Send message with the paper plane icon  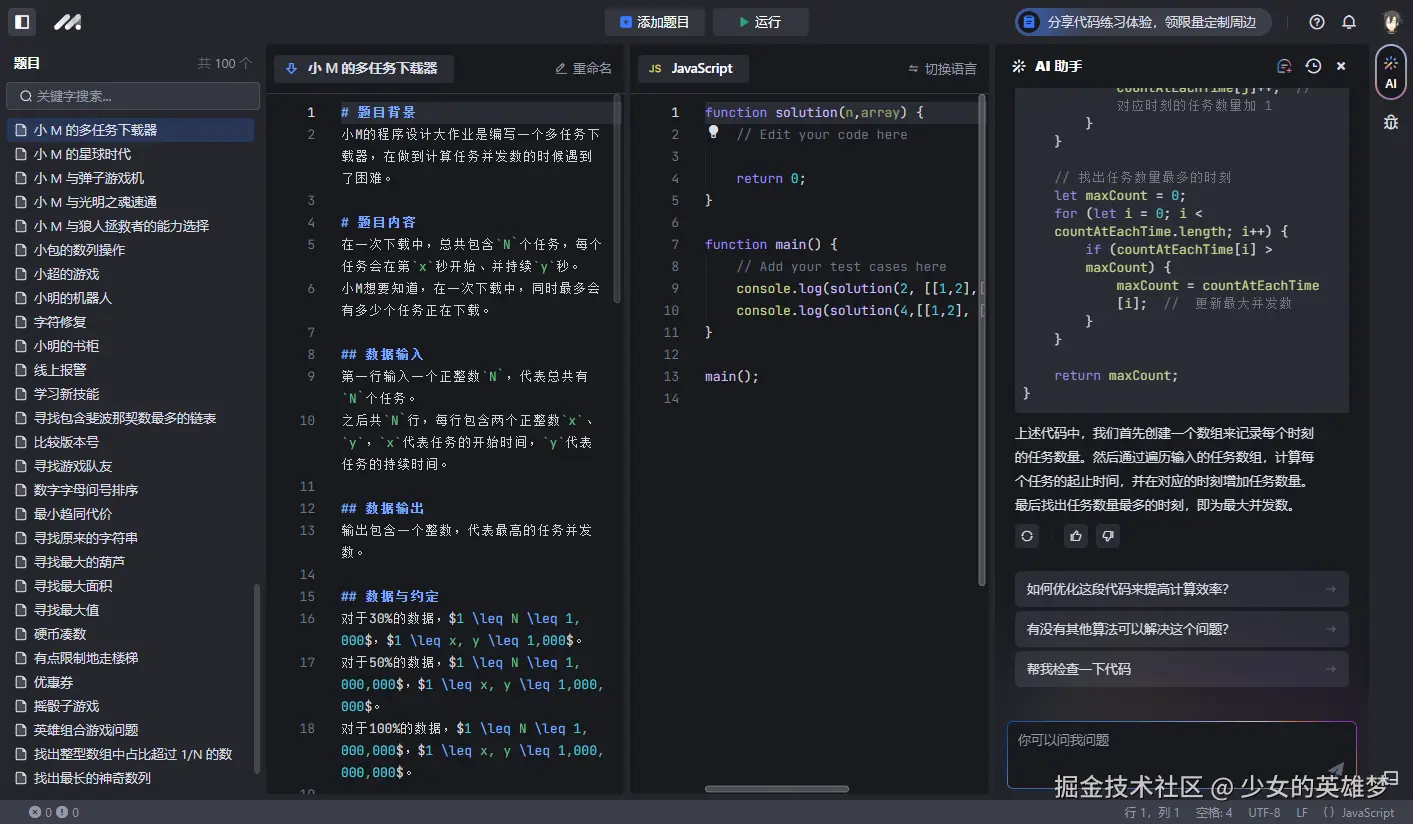[x=1335, y=770]
